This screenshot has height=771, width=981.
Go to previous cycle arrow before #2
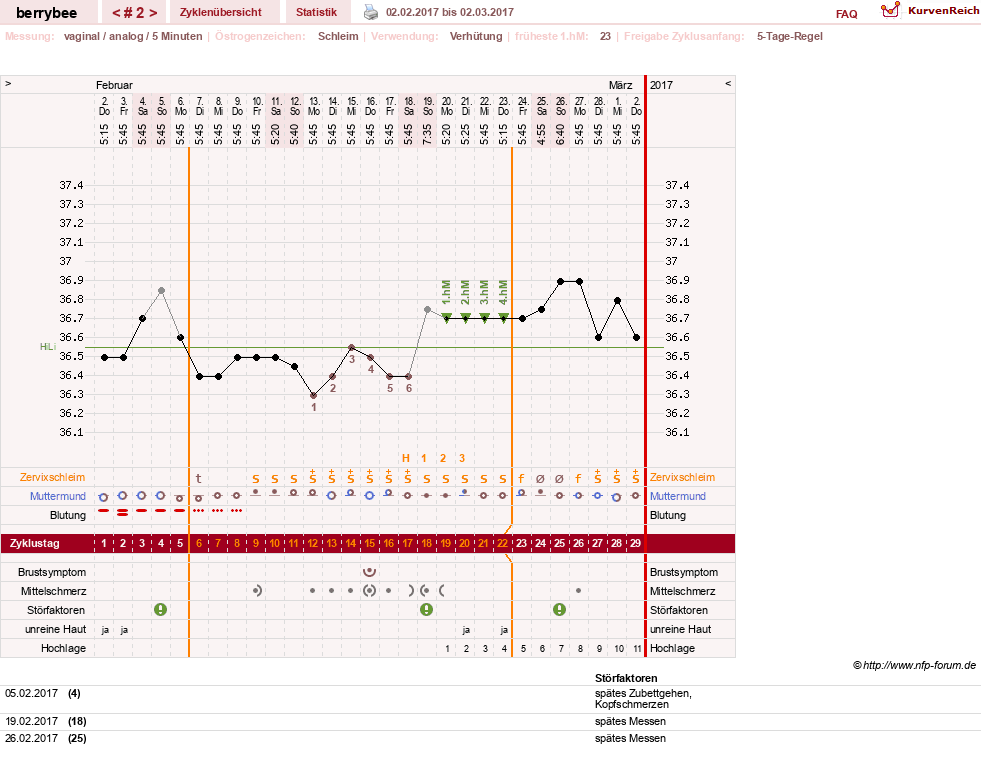(116, 13)
